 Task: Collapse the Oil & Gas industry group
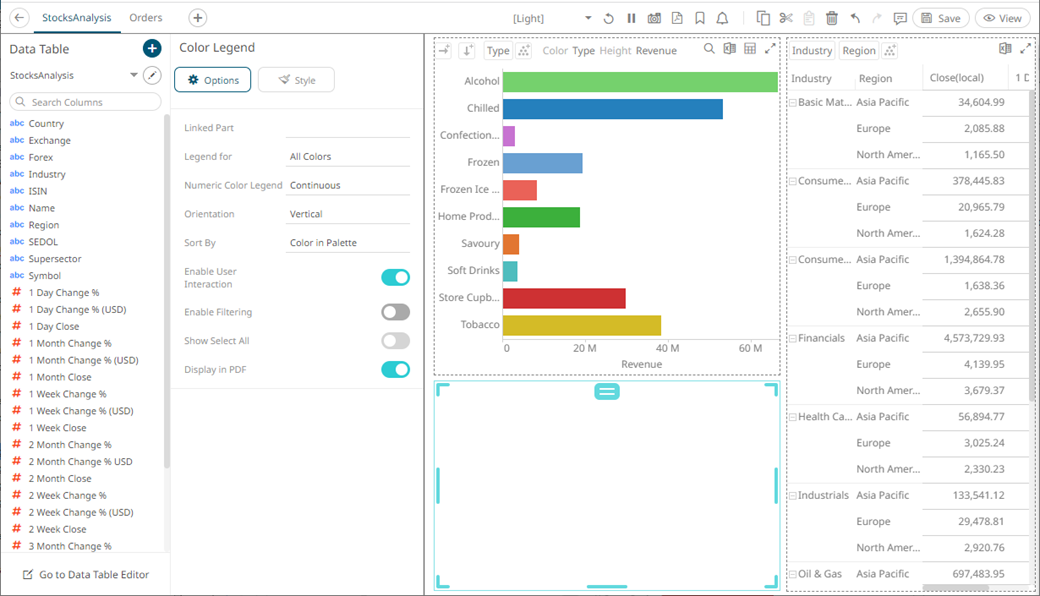793,574
